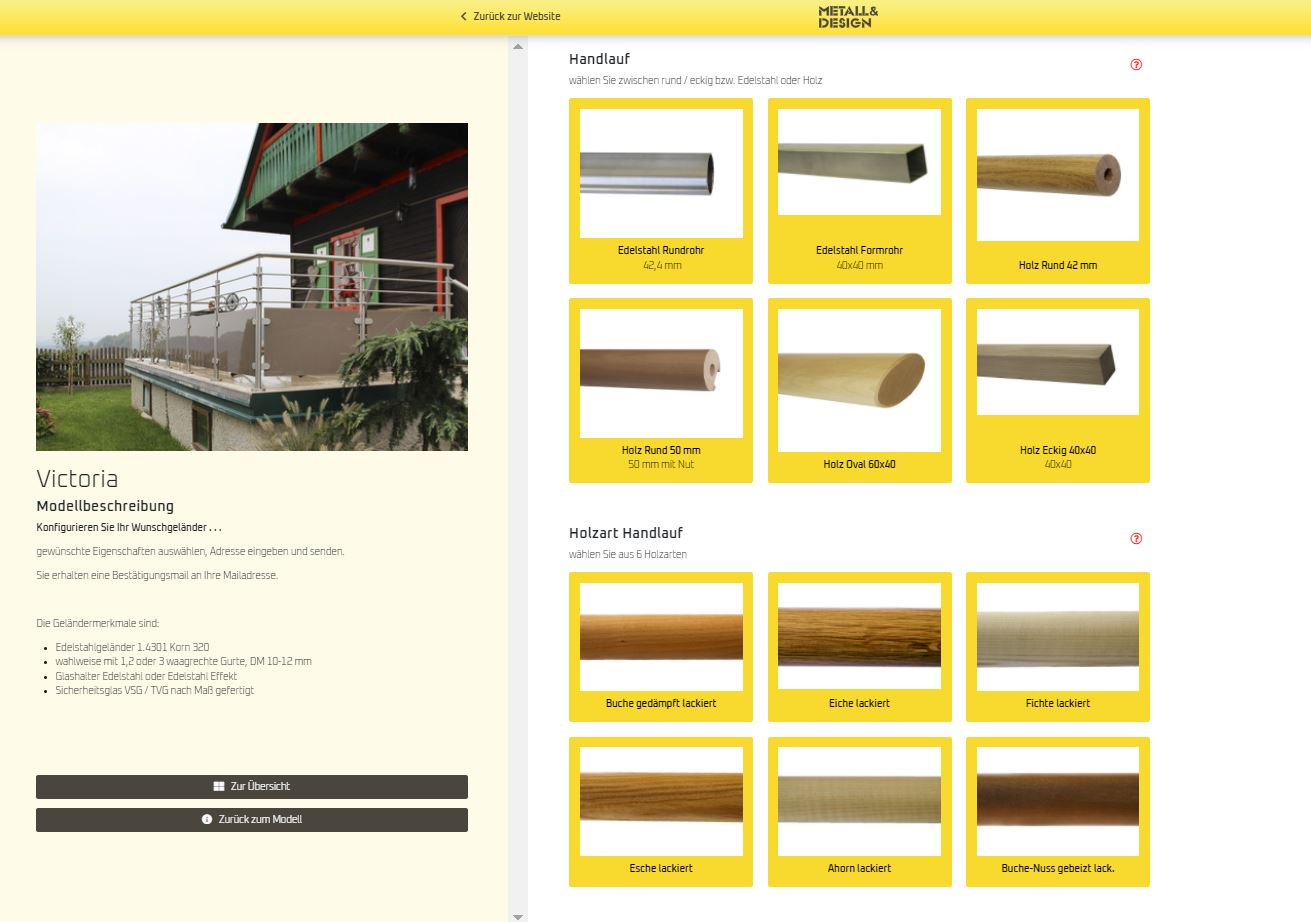Click the Metall & Design logo
Viewport: 1311px width, 922px height.
tap(848, 16)
